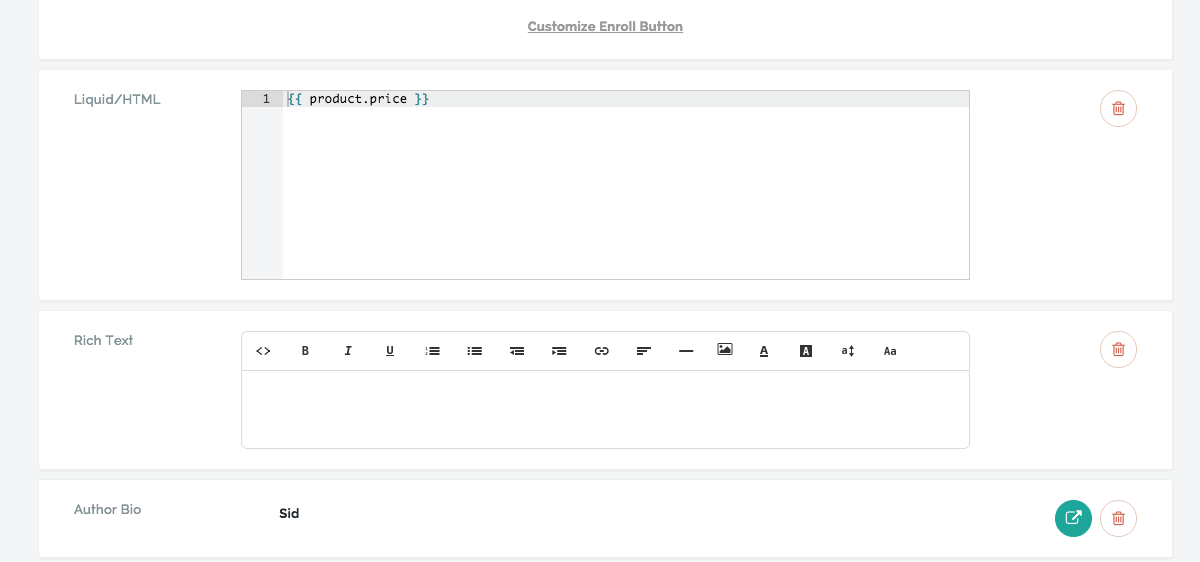Insert an unordered bullet list
The width and height of the screenshot is (1200, 562).
(475, 351)
